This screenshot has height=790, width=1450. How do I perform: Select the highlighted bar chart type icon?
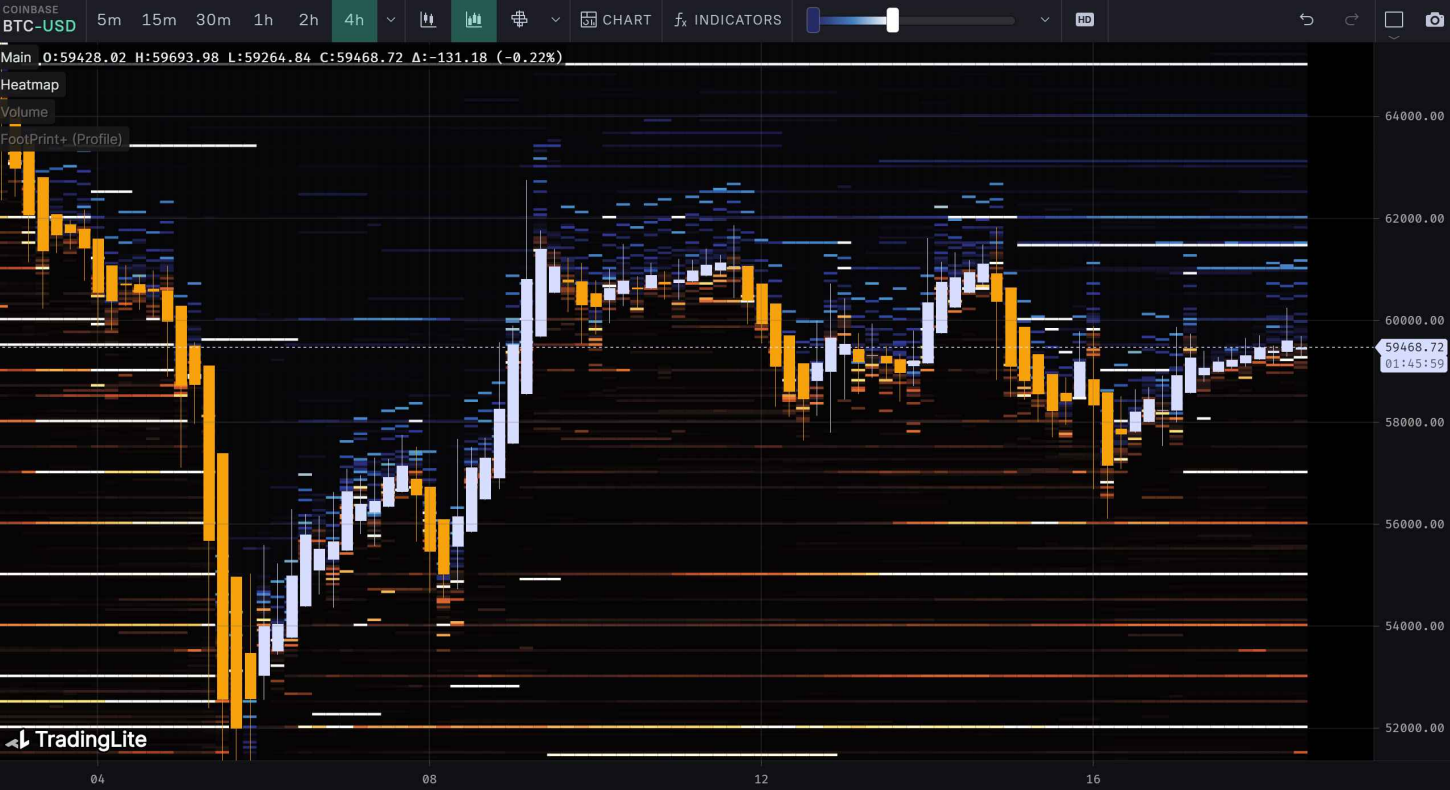point(474,20)
